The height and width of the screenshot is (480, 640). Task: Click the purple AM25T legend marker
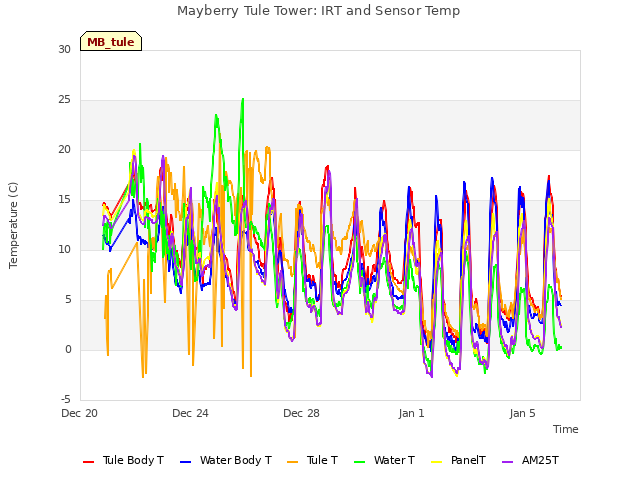507,462
